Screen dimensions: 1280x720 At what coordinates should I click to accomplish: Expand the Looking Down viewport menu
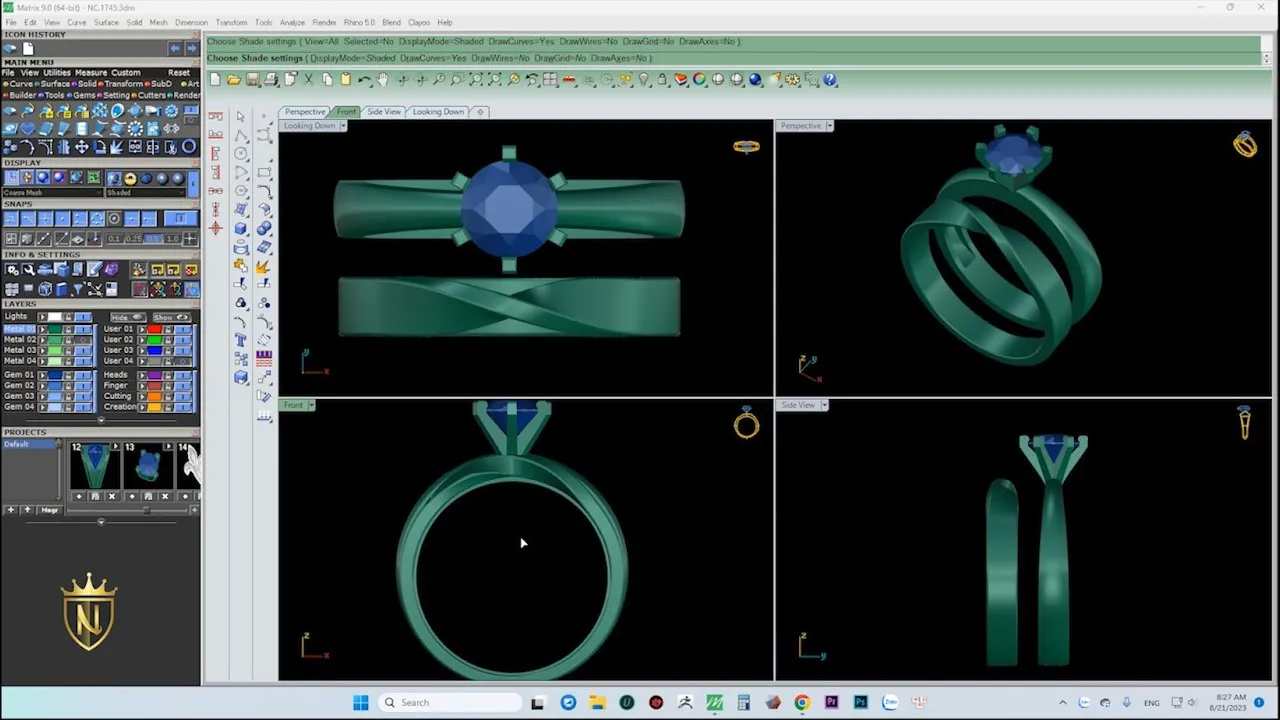343,126
